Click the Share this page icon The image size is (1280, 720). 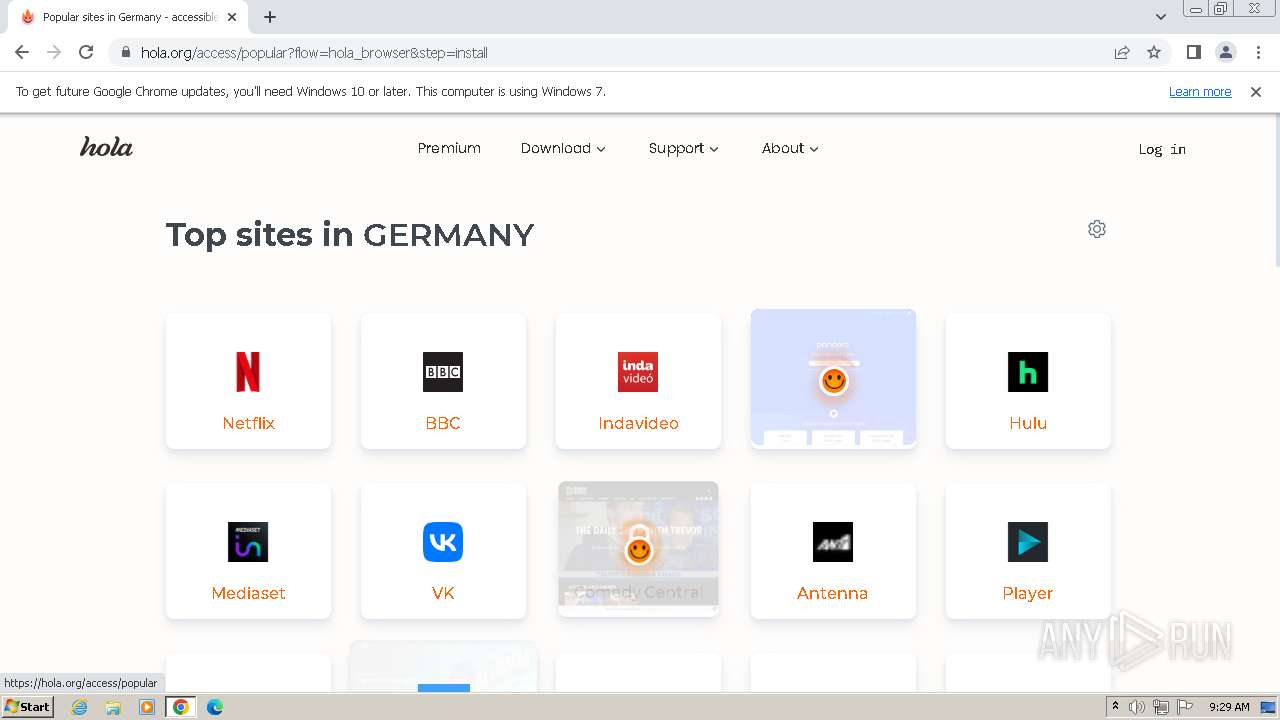(x=1122, y=52)
